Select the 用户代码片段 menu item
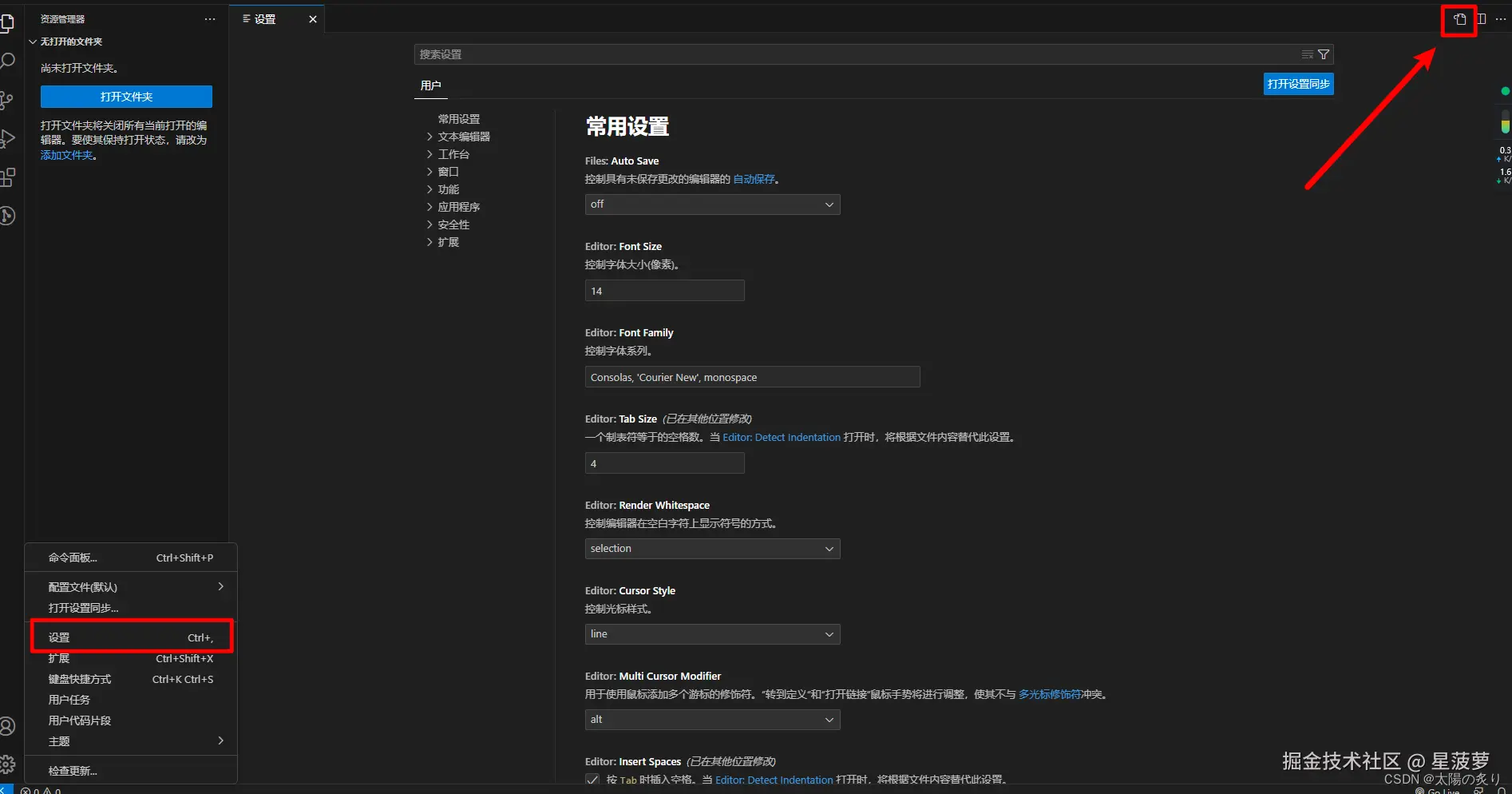This screenshot has height=794, width=1512. (131, 721)
